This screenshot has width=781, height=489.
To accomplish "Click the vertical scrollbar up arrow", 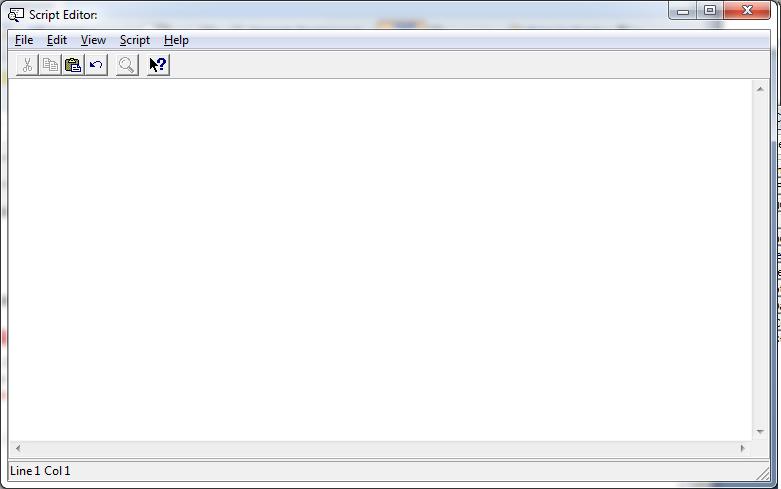I will [x=760, y=89].
